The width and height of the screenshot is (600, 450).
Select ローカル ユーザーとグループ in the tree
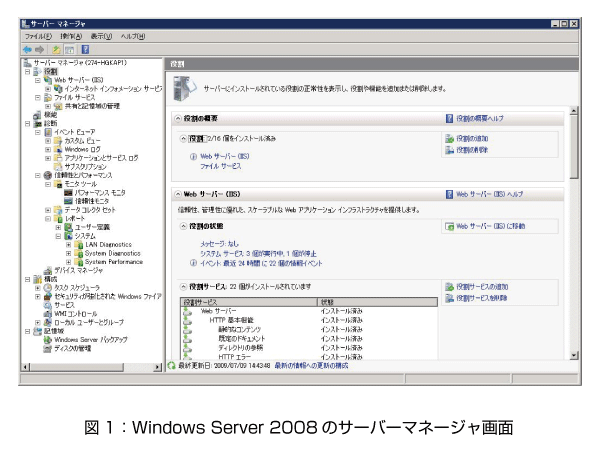click(89, 322)
